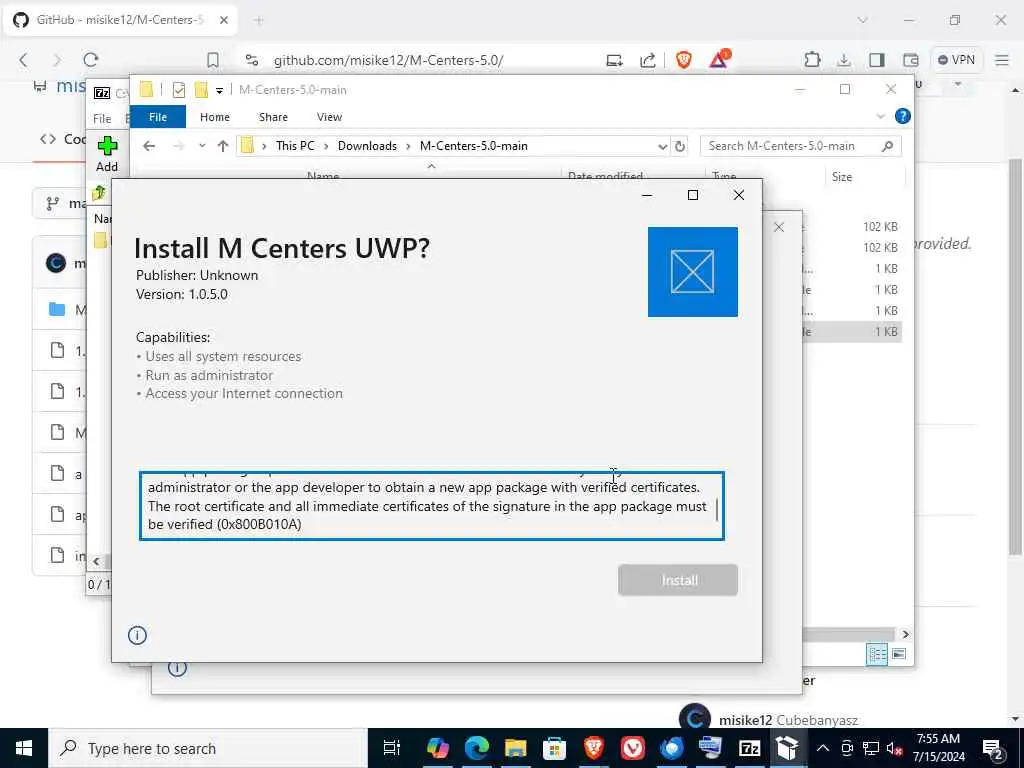Open a new browser tab
The height and width of the screenshot is (768, 1024).
pyautogui.click(x=259, y=20)
